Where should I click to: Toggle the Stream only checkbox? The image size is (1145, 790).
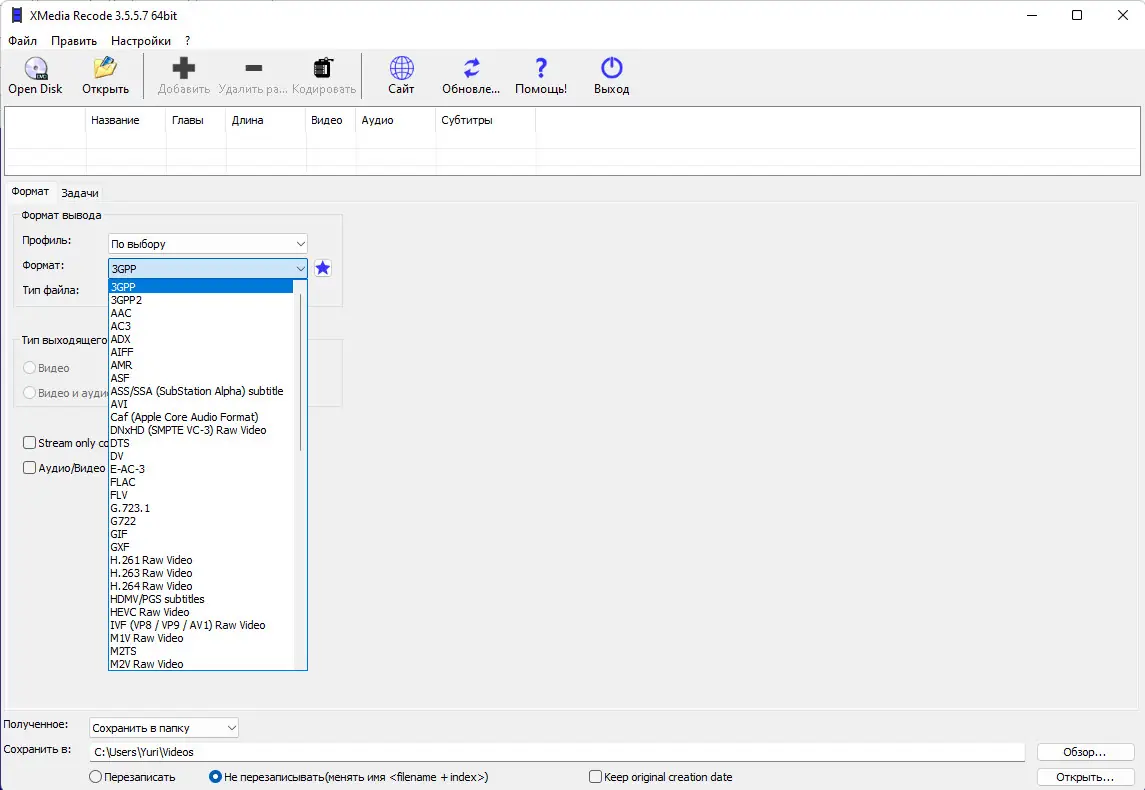[x=29, y=442]
